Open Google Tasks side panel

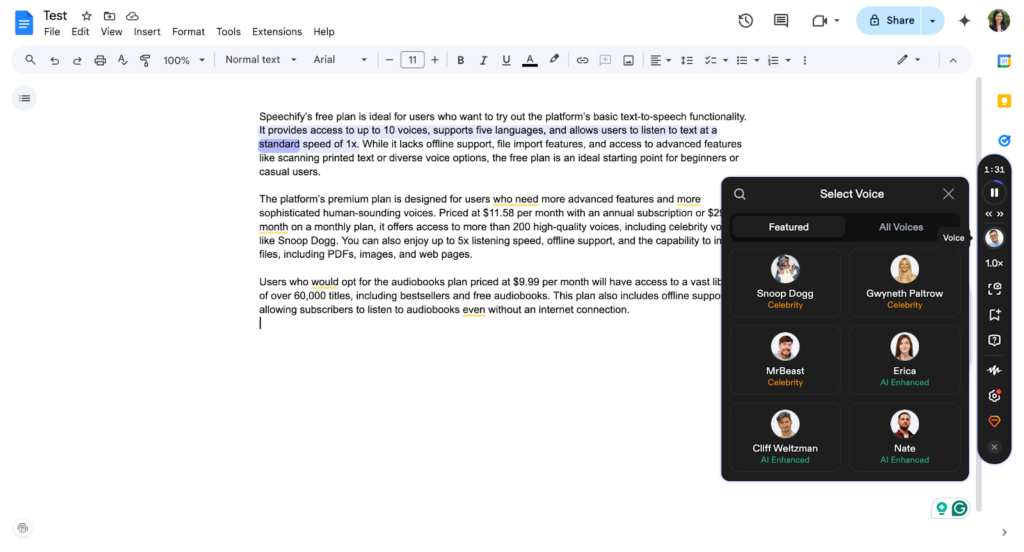(1004, 140)
